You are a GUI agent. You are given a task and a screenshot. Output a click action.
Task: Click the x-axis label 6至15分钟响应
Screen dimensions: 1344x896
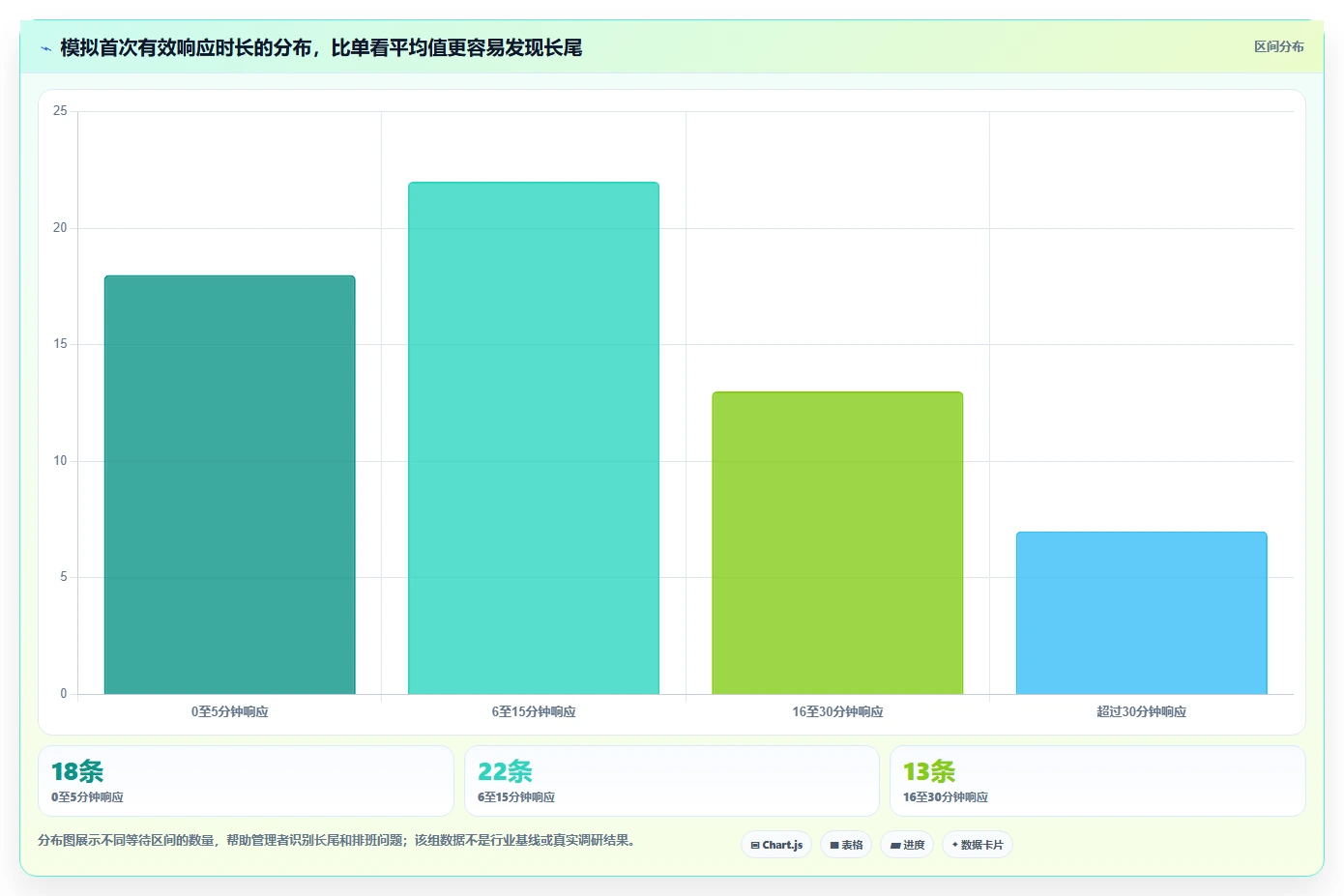534,711
